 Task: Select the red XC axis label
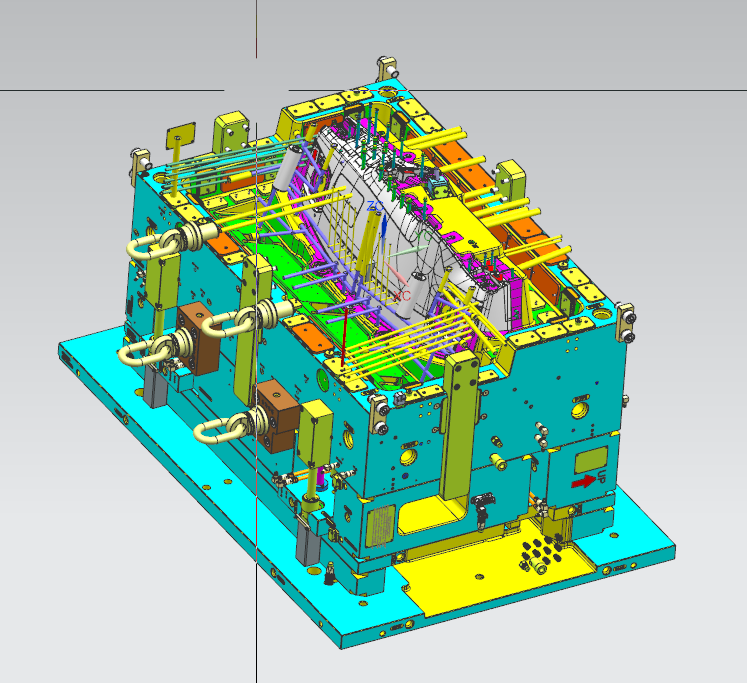pos(403,296)
